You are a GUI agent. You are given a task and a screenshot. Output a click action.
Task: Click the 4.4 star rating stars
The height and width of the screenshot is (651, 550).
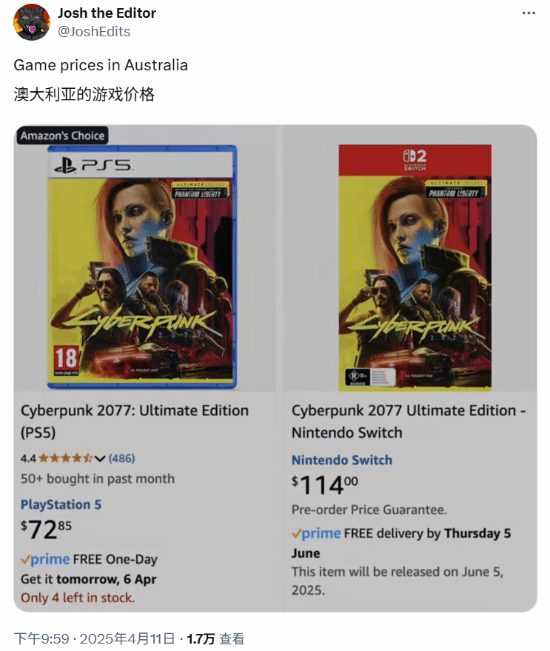65,458
